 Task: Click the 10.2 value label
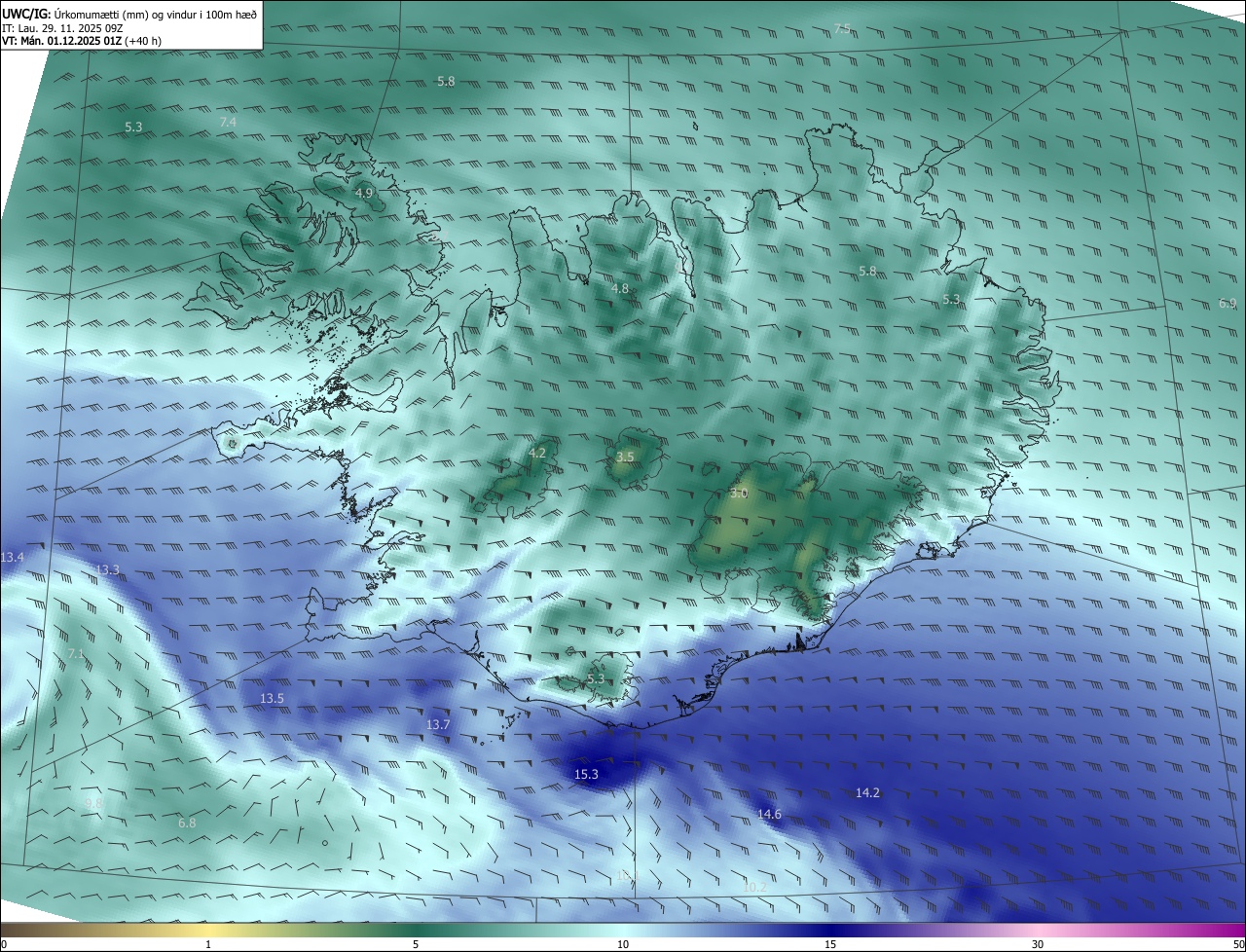[754, 888]
